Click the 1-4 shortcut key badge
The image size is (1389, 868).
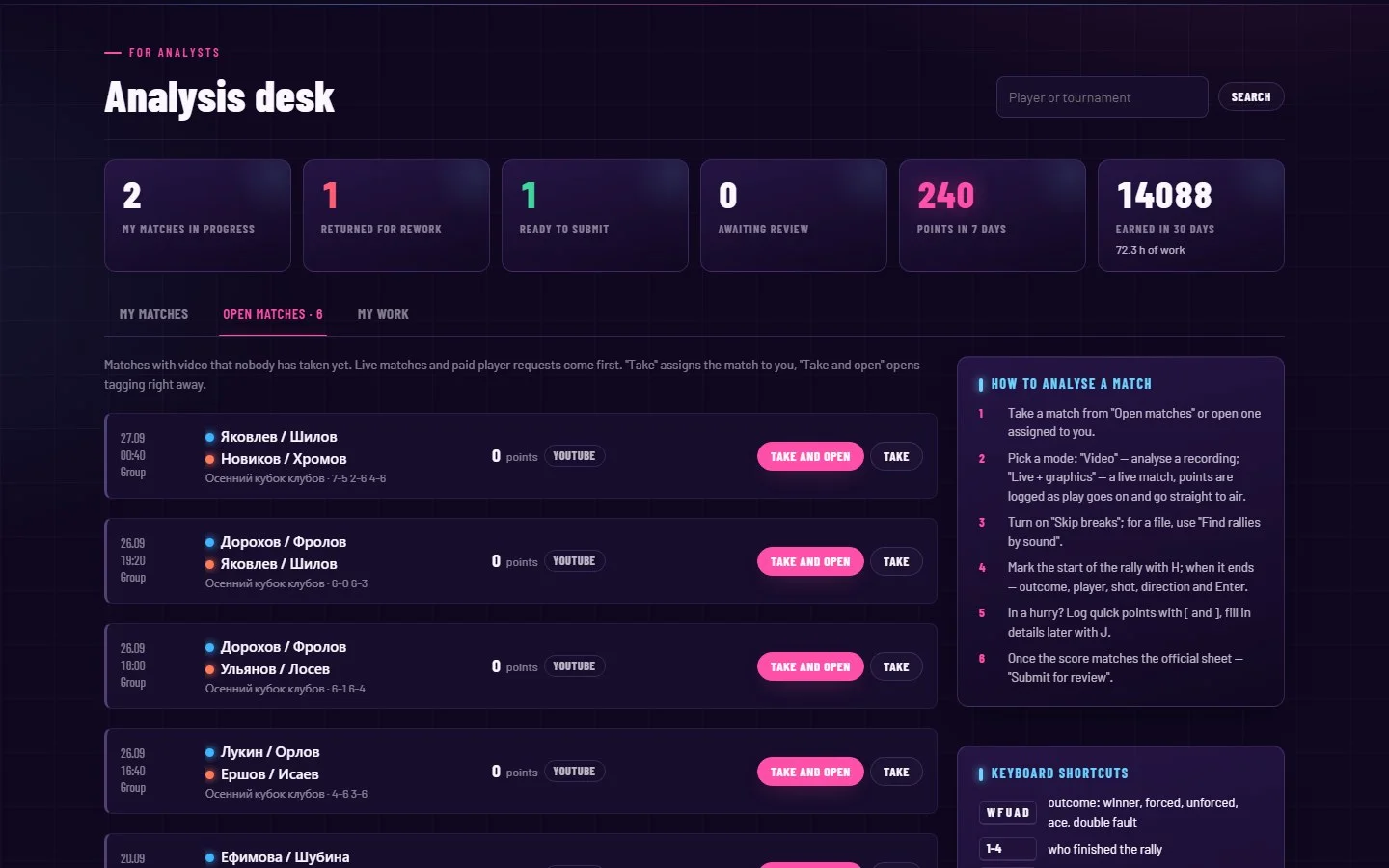(1008, 849)
